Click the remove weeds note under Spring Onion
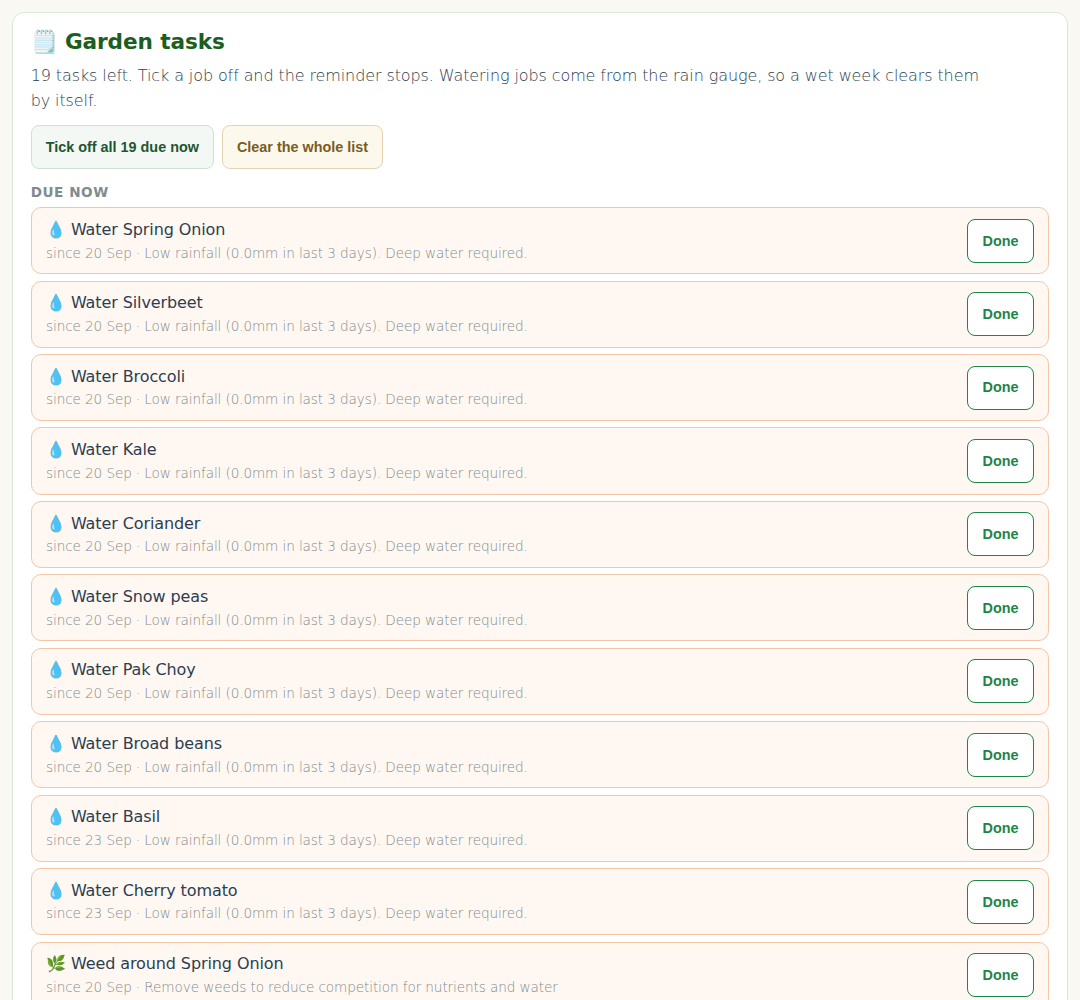 click(351, 987)
